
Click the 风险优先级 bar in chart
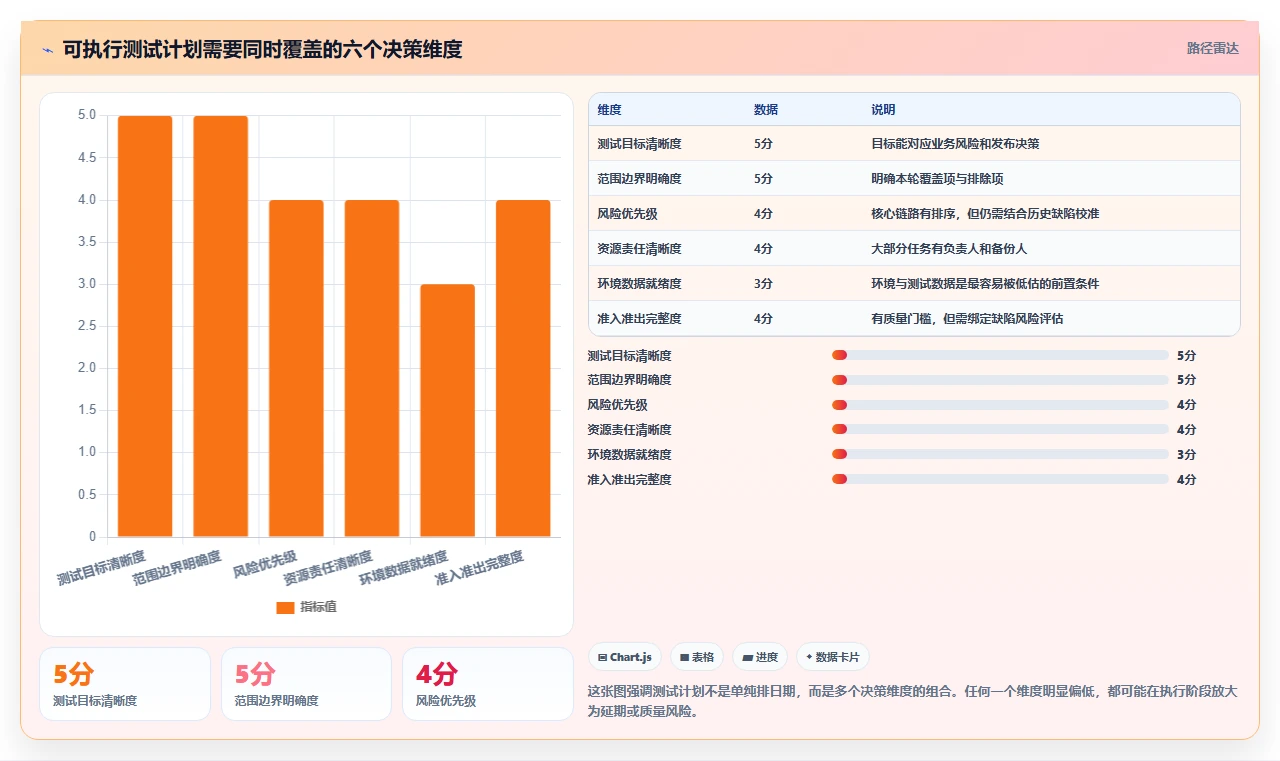coord(296,368)
